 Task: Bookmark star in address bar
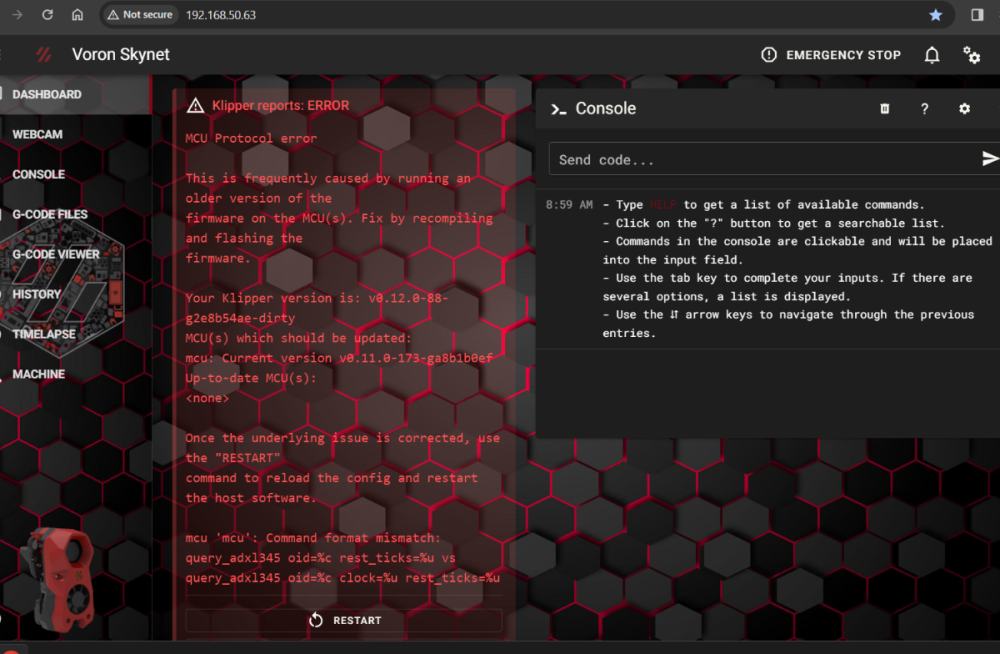coord(935,15)
